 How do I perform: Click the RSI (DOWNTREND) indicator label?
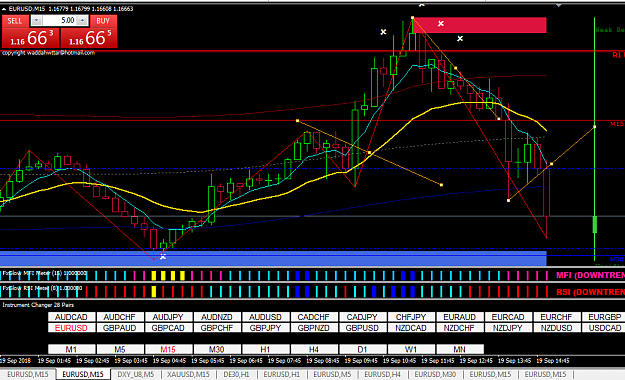point(590,292)
